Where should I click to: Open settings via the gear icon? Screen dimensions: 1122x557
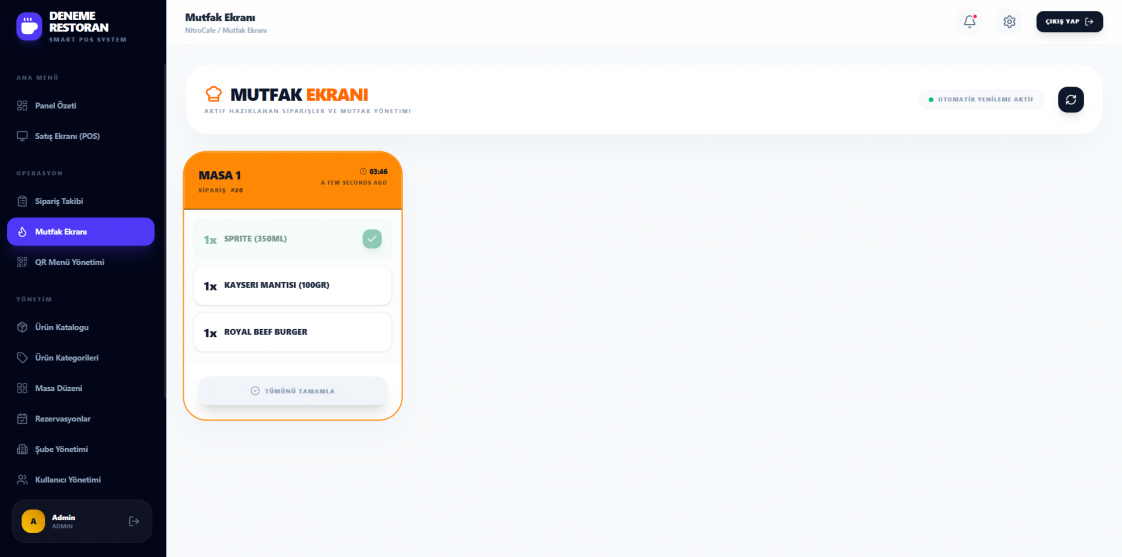[x=1009, y=21]
